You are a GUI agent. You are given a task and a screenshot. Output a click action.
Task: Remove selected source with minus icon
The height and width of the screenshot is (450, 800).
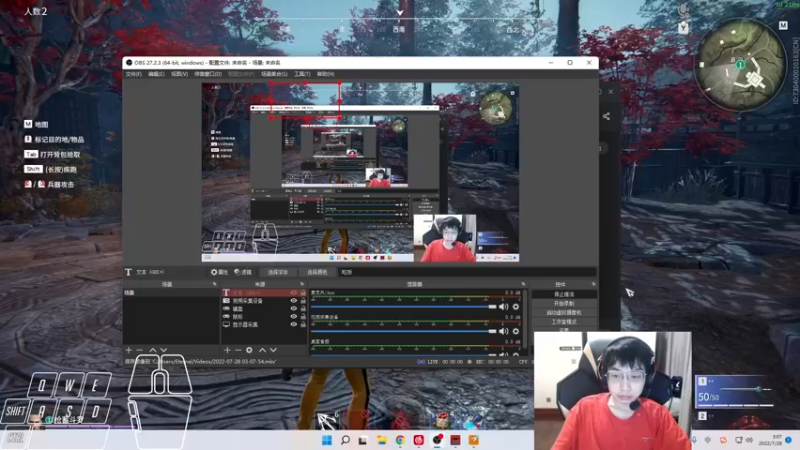click(x=238, y=350)
